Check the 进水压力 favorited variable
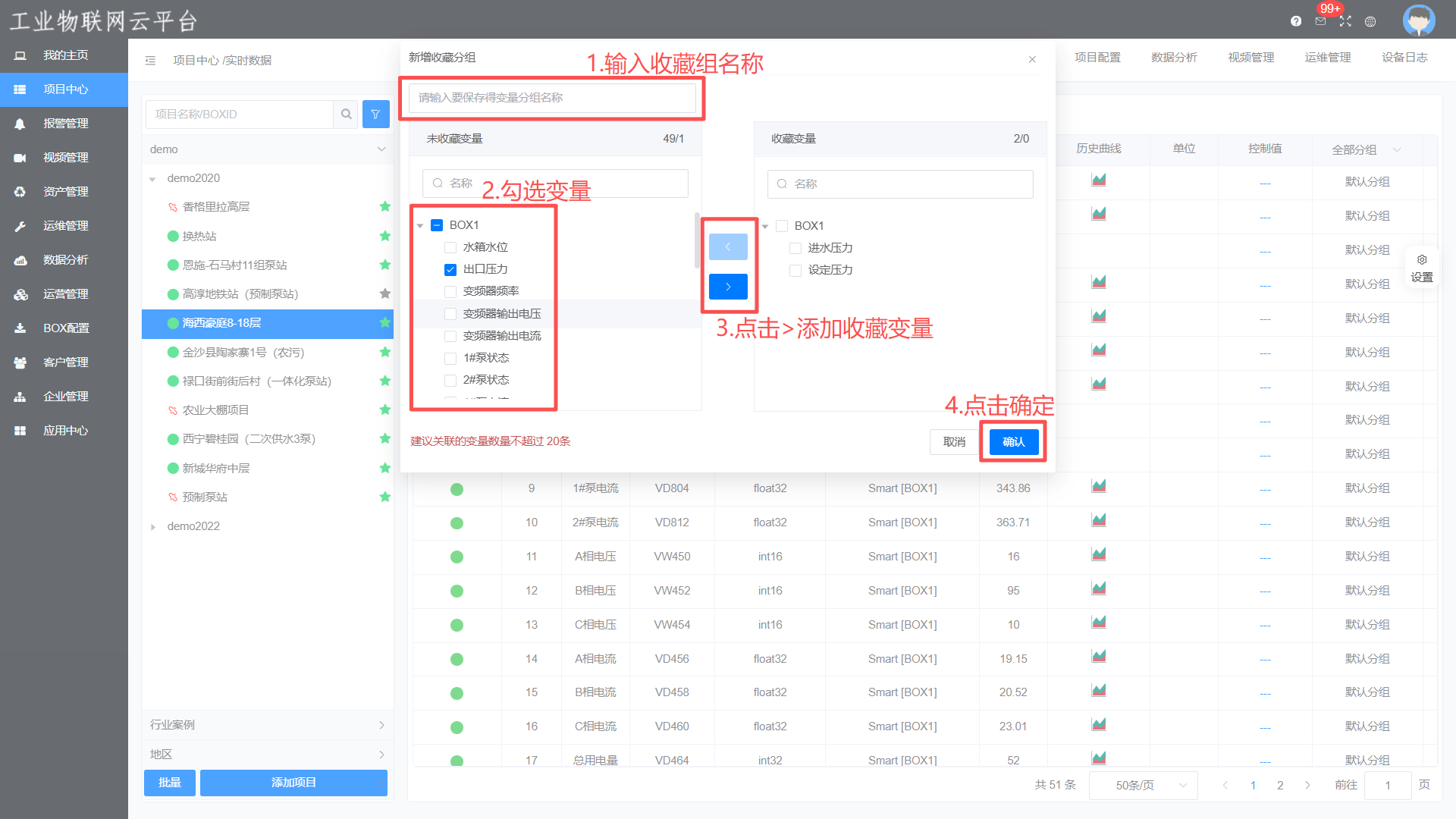The image size is (1456, 819). 795,248
